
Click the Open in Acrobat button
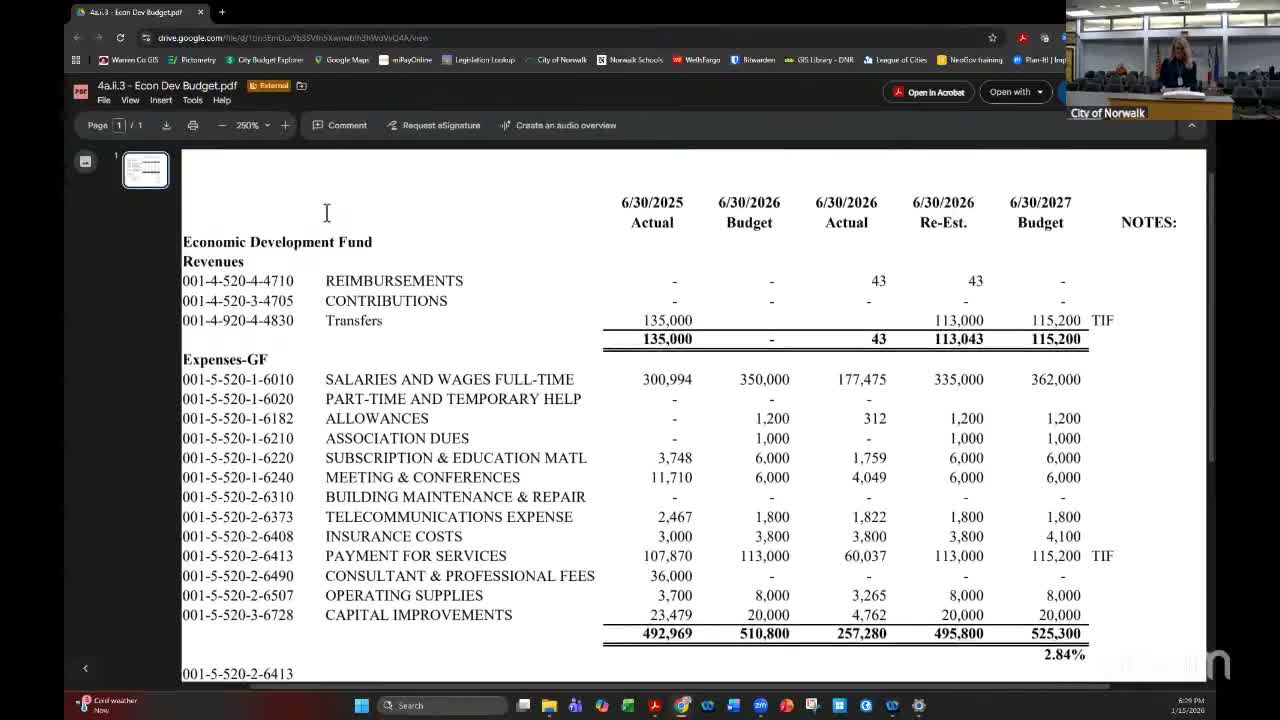coord(929,92)
